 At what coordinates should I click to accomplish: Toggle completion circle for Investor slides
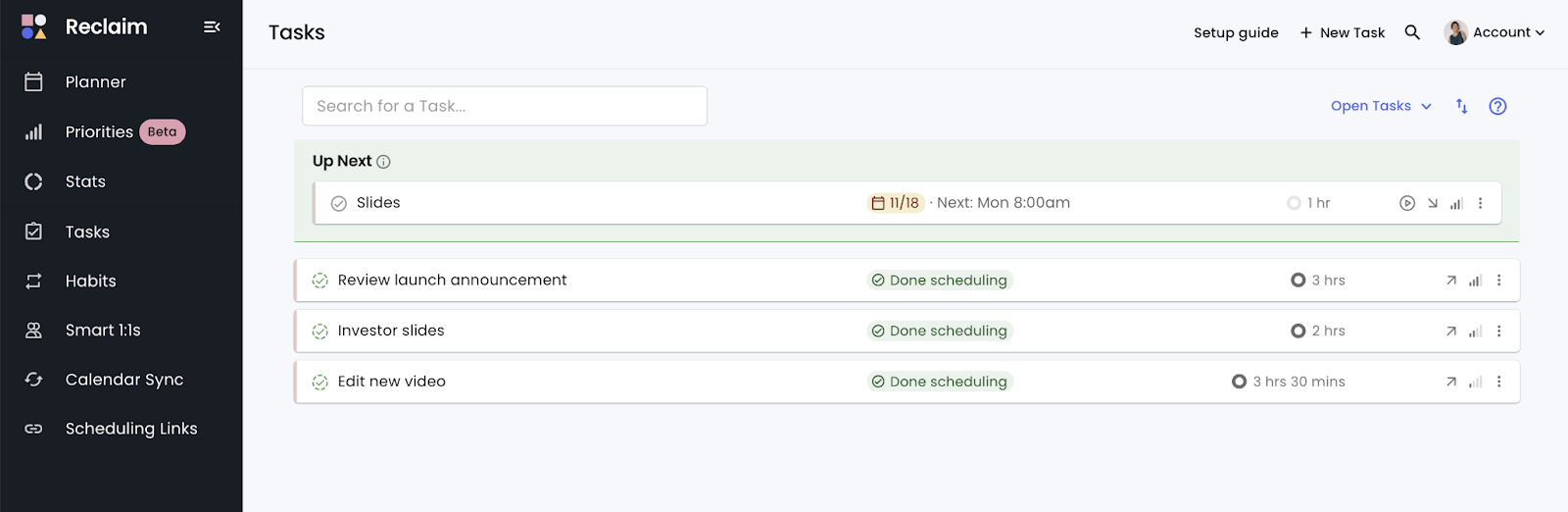[319, 332]
